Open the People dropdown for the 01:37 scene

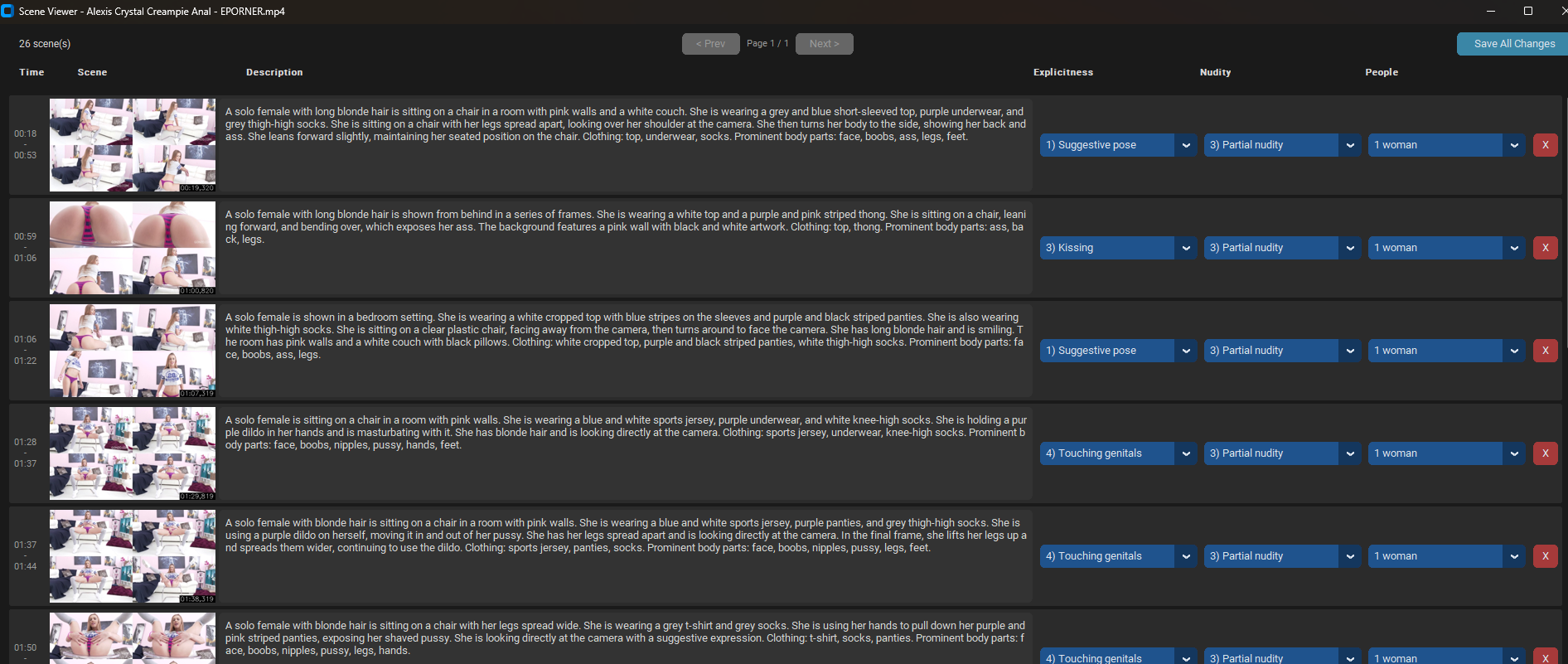pos(1446,556)
